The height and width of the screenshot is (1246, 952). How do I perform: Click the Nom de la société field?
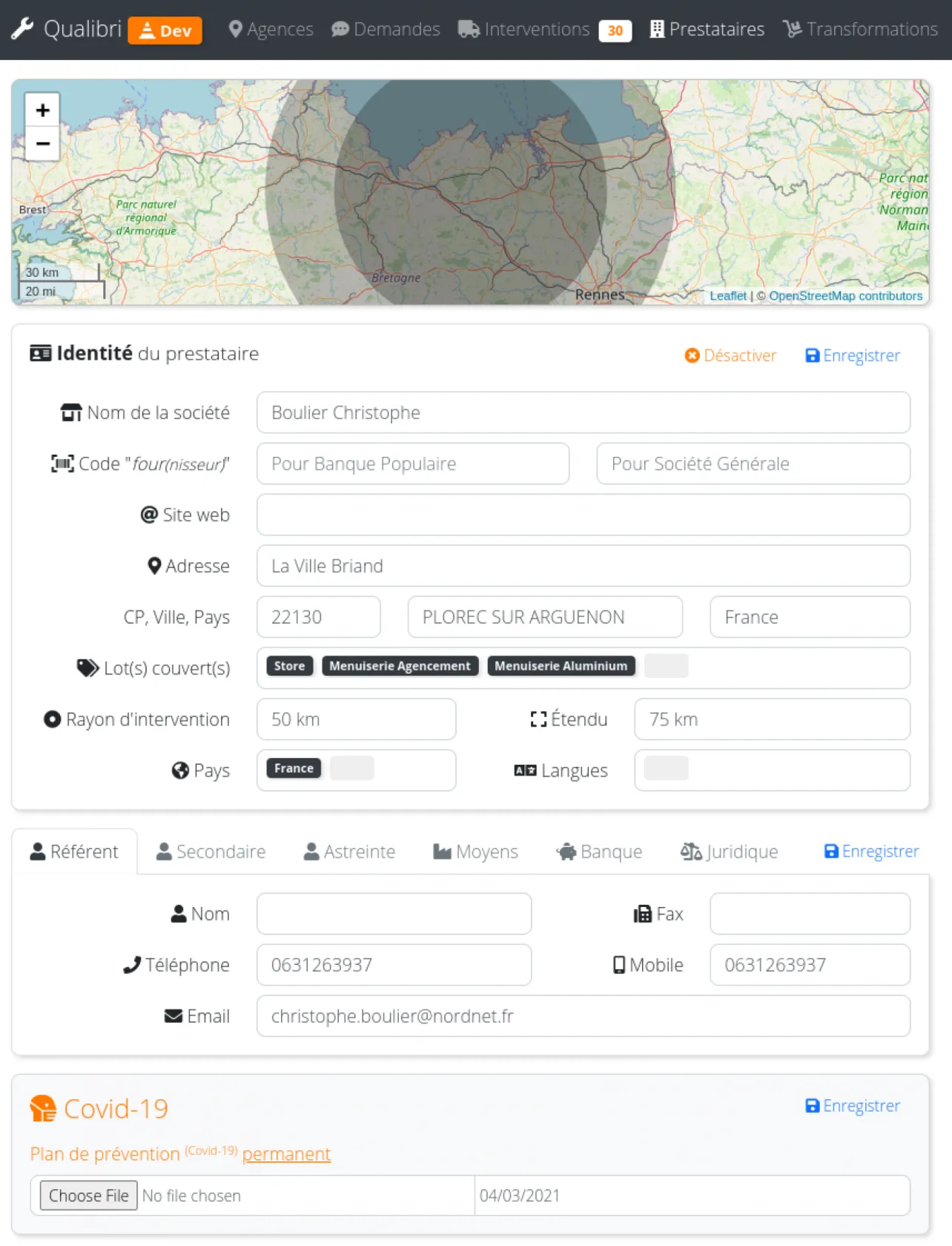coord(583,412)
